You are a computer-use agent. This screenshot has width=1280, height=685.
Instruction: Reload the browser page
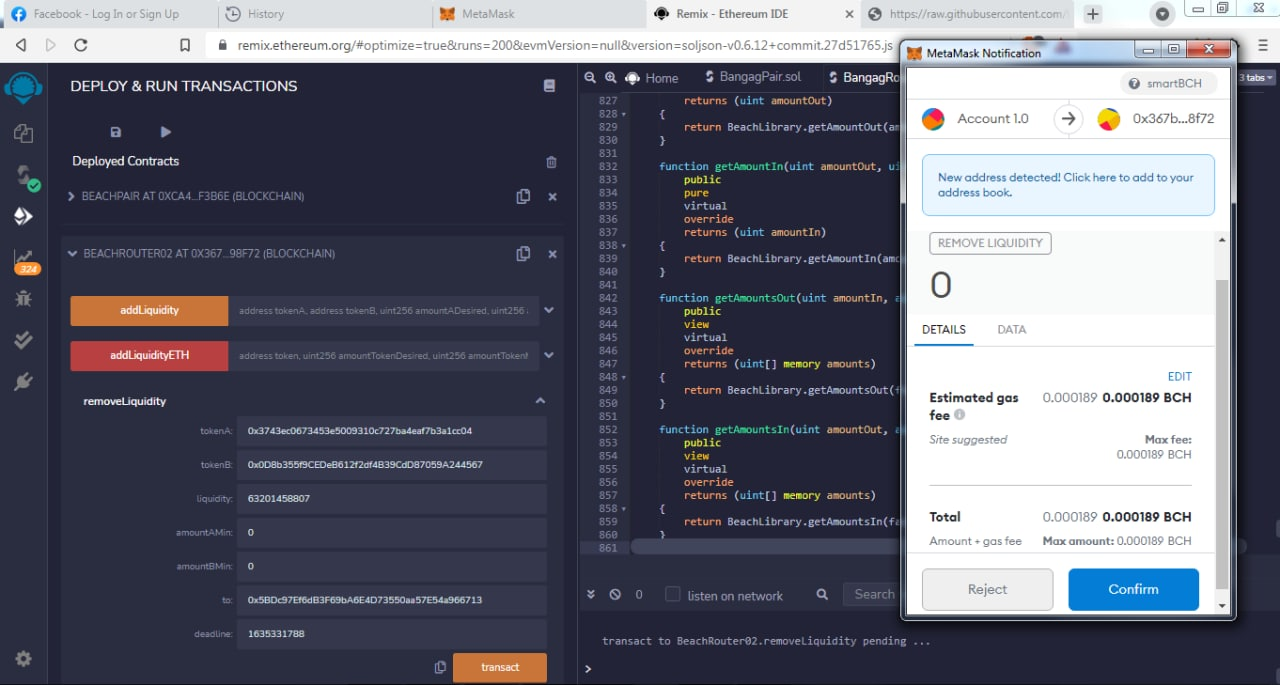[81, 45]
